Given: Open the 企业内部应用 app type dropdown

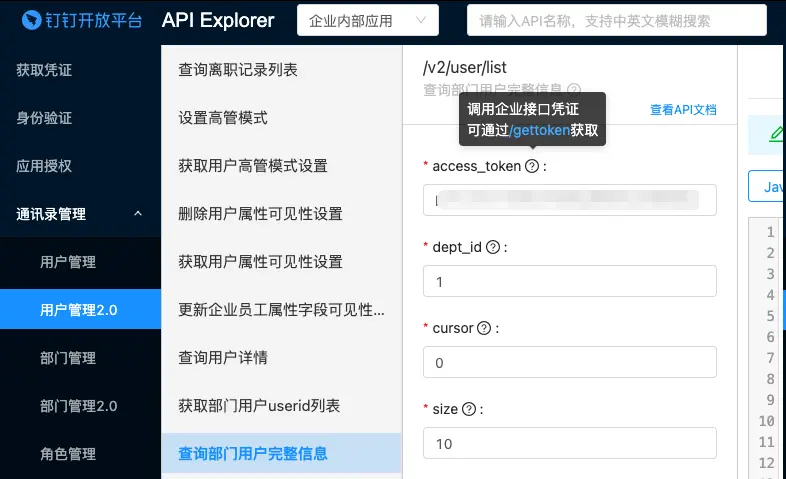Looking at the screenshot, I should [x=367, y=21].
